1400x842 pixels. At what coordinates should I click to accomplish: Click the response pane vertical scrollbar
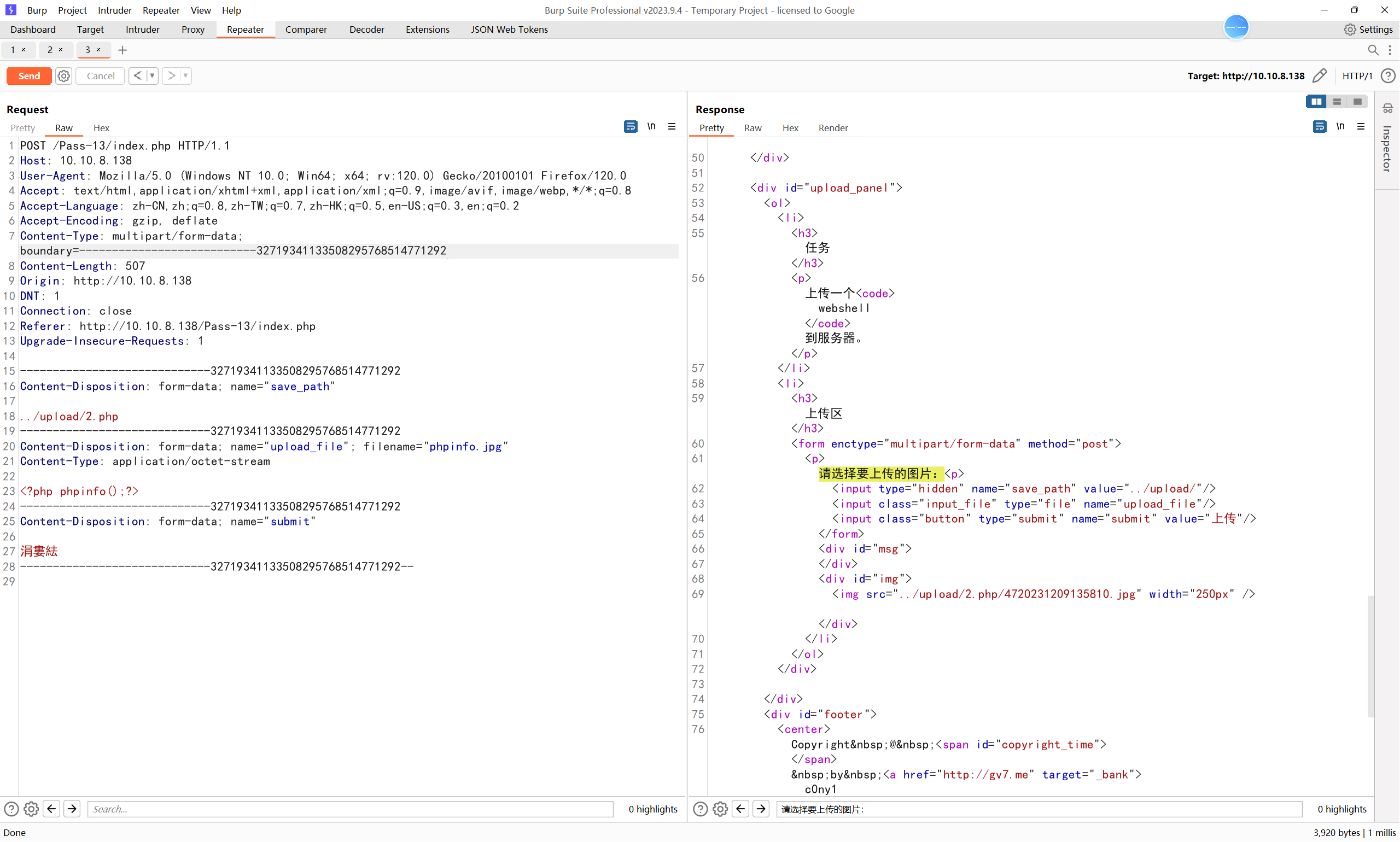click(x=1370, y=657)
